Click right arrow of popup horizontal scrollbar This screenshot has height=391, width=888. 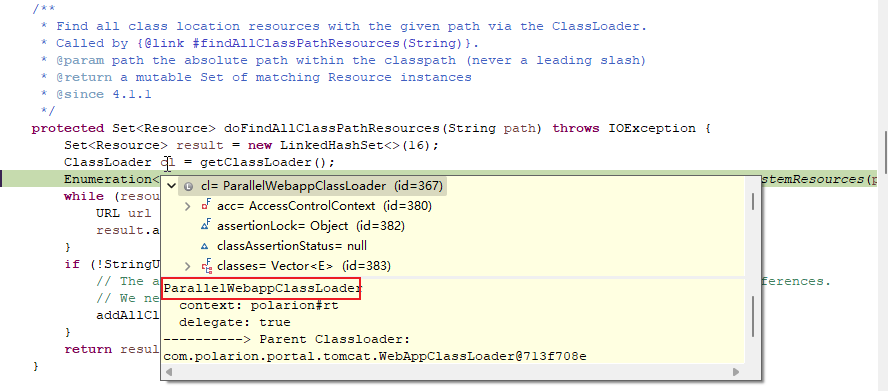[736, 372]
